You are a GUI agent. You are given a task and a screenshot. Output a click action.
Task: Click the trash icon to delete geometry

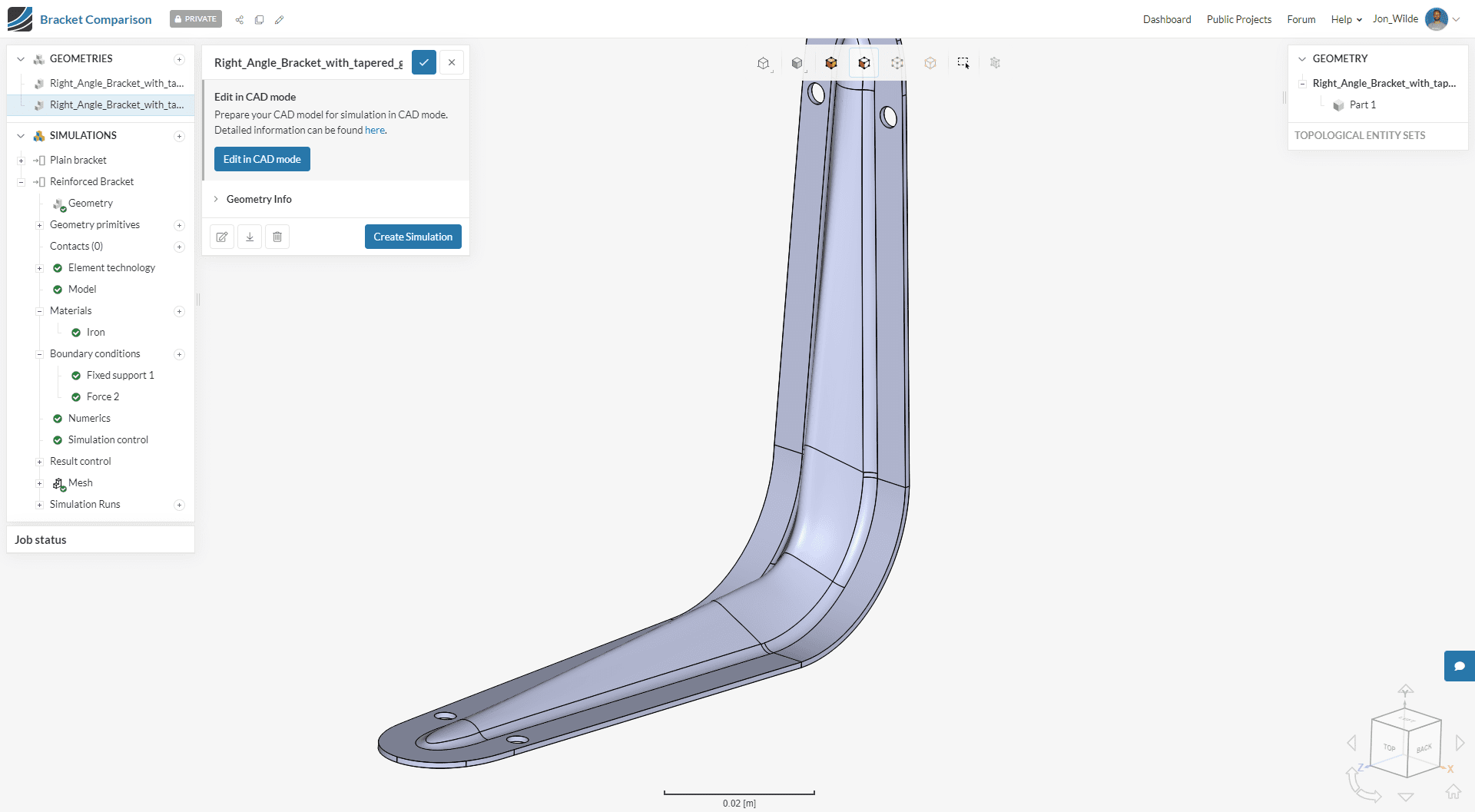(x=277, y=237)
